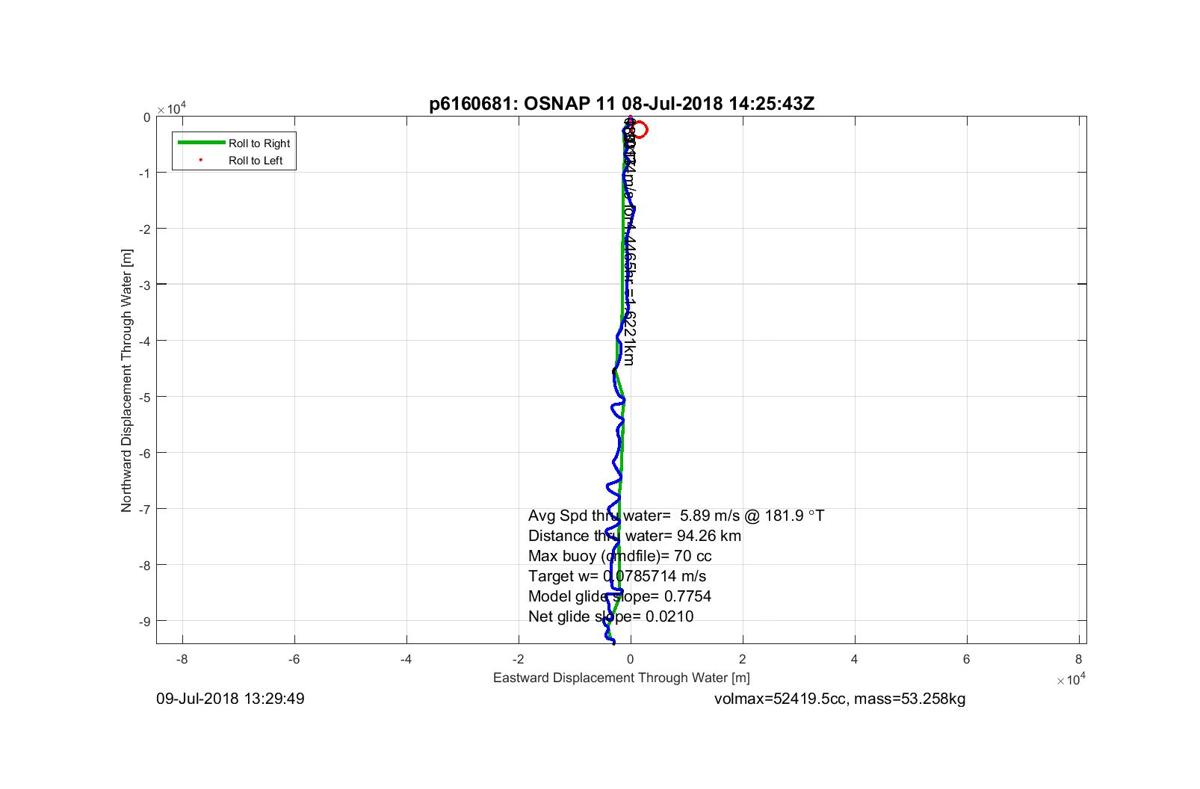The height and width of the screenshot is (789, 1200).
Task: Click the y-axis tick label -9
Action: pos(144,622)
